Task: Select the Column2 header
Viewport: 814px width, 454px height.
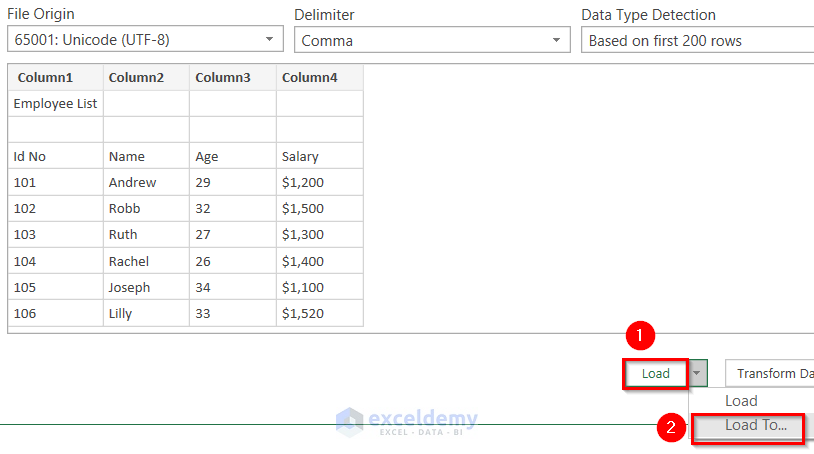Action: (x=145, y=78)
